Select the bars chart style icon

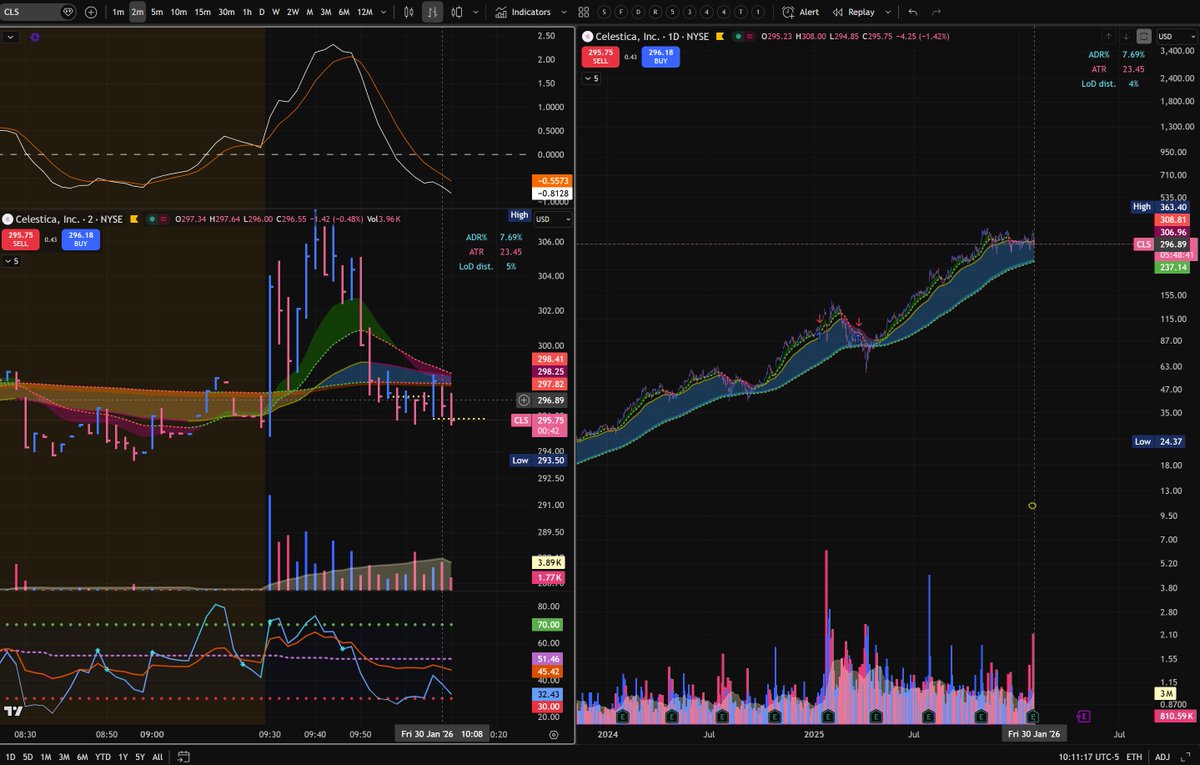coord(433,12)
